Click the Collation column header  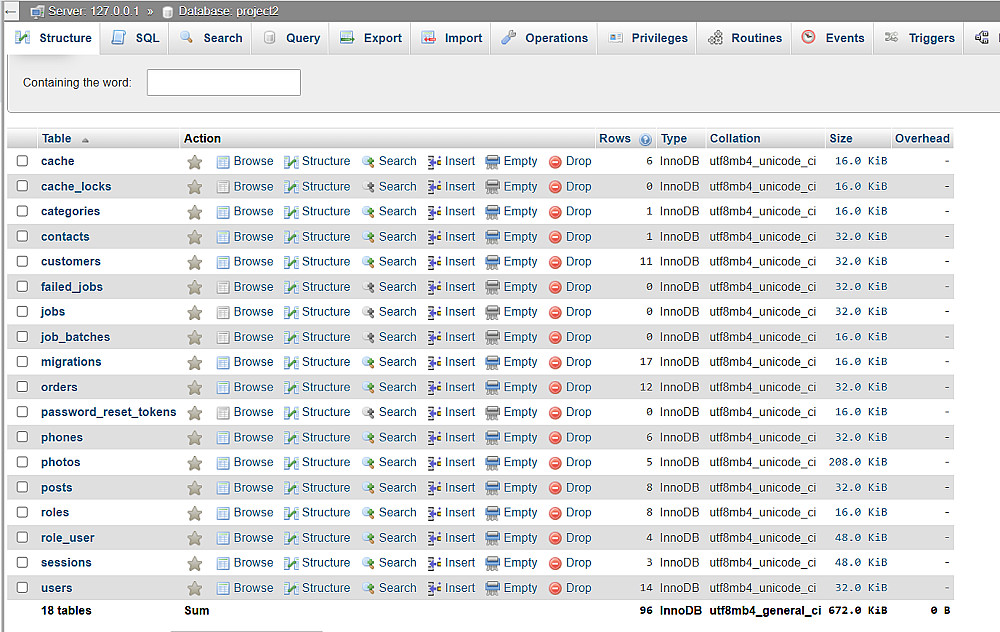tap(735, 138)
